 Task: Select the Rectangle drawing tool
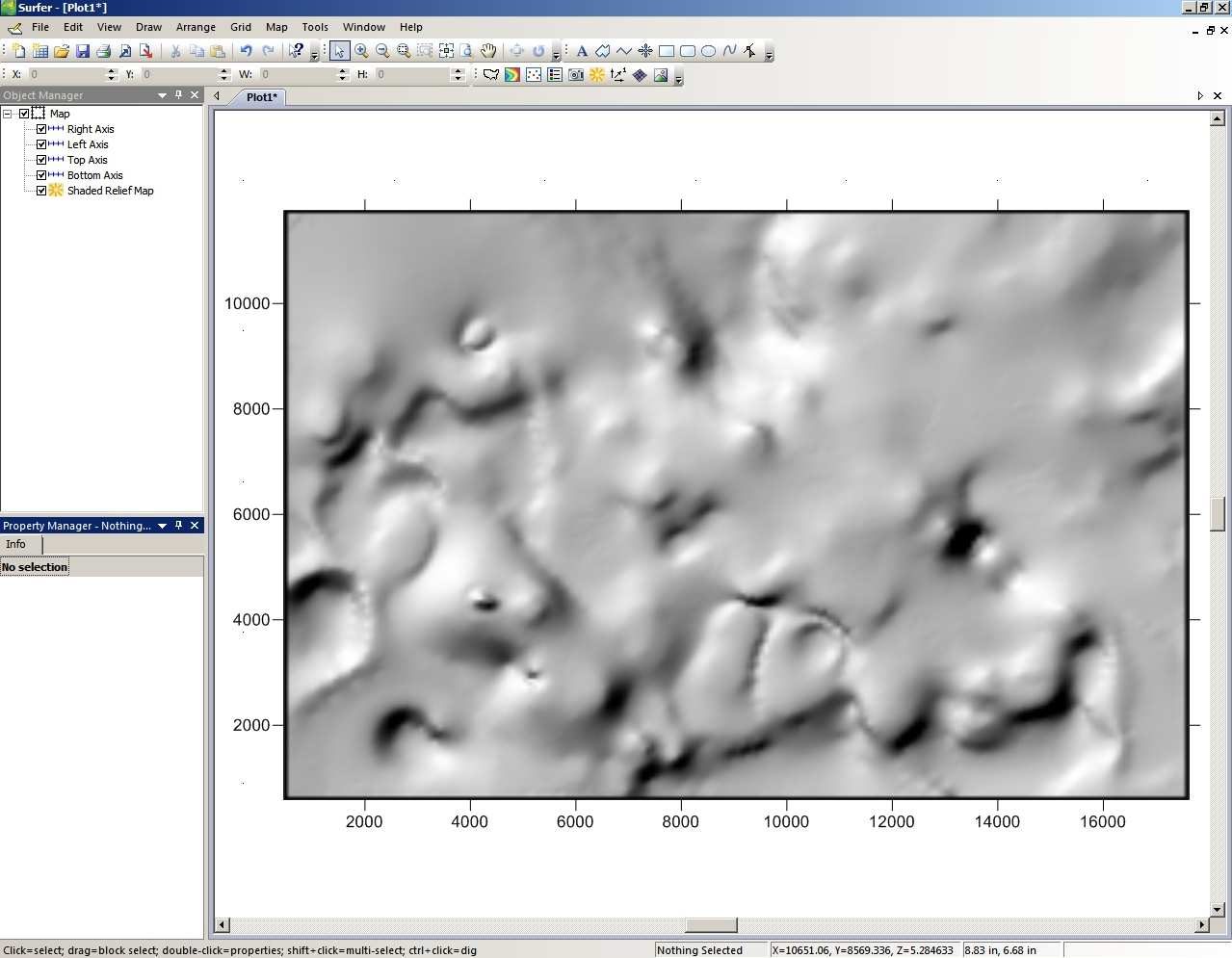(667, 51)
